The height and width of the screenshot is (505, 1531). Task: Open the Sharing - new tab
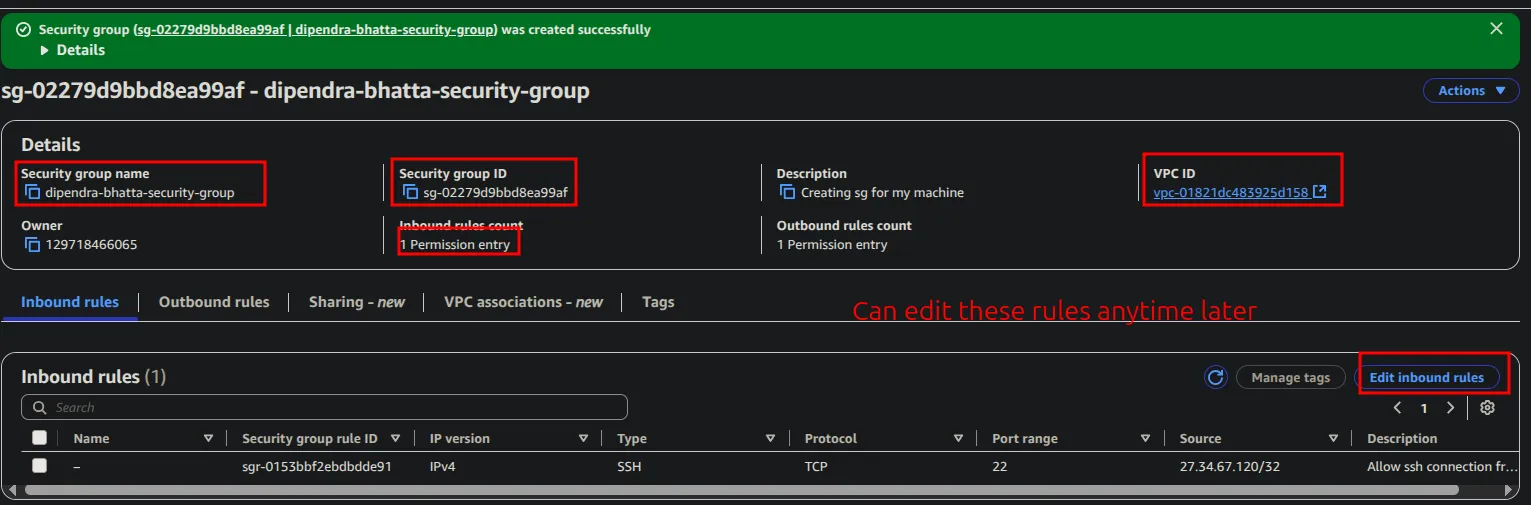(357, 302)
